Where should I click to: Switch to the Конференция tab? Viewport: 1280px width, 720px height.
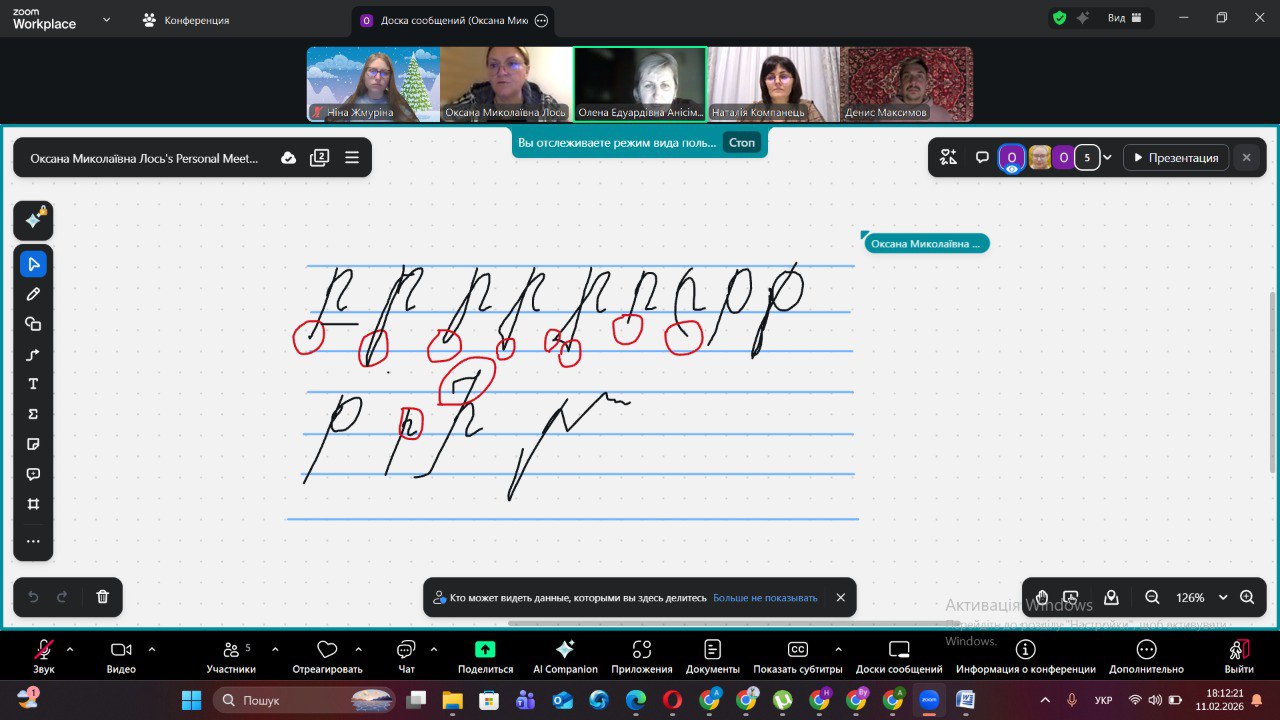(187, 20)
